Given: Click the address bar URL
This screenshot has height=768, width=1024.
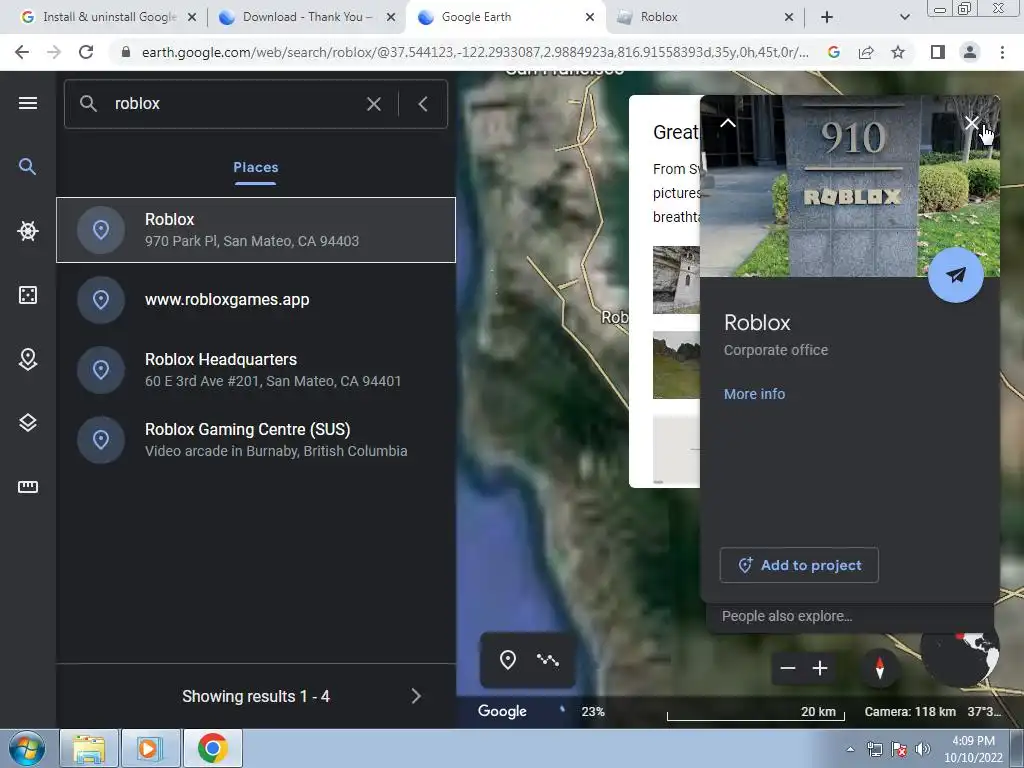Looking at the screenshot, I should click(x=475, y=52).
